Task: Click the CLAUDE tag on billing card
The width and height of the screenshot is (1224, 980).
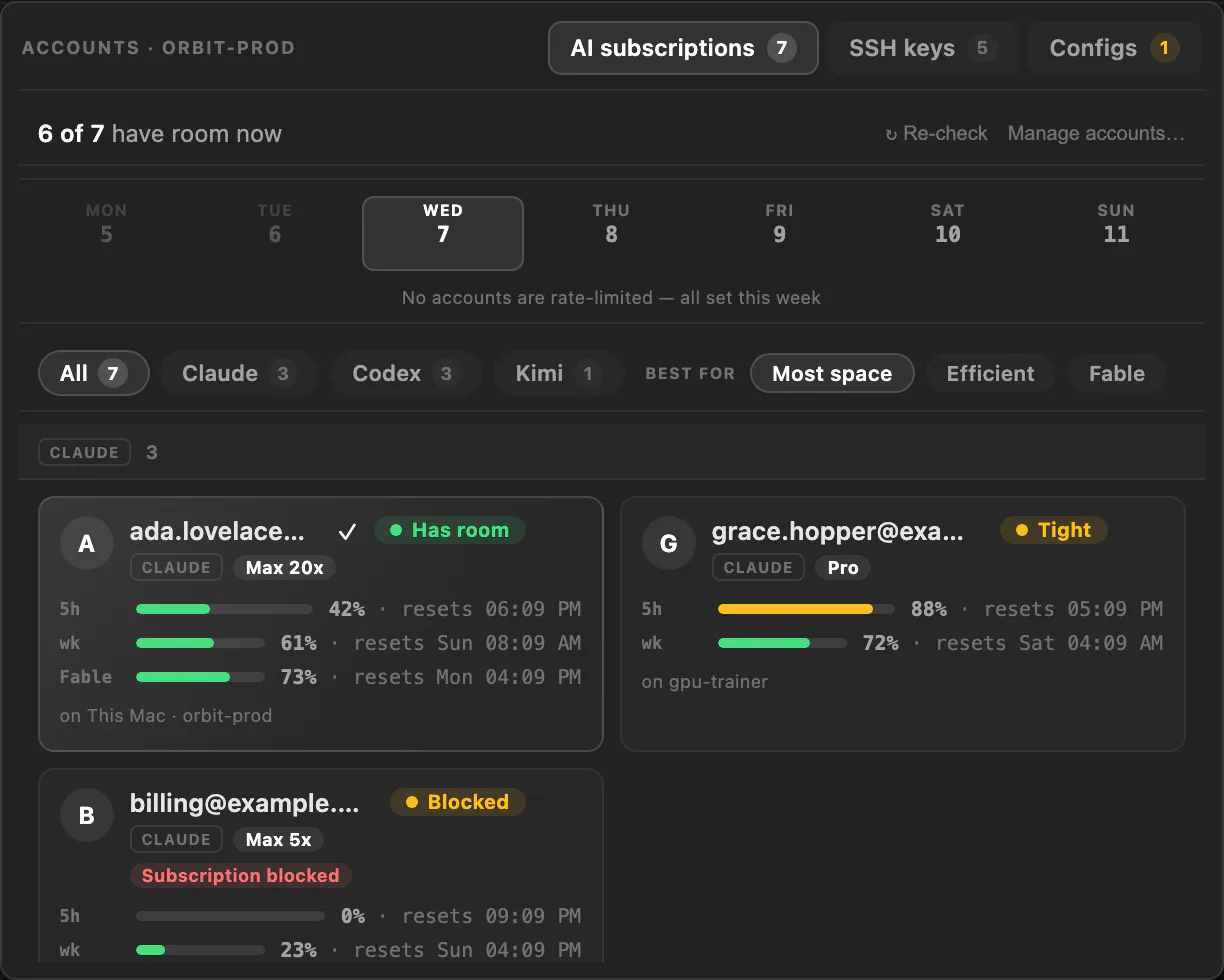Action: point(176,839)
